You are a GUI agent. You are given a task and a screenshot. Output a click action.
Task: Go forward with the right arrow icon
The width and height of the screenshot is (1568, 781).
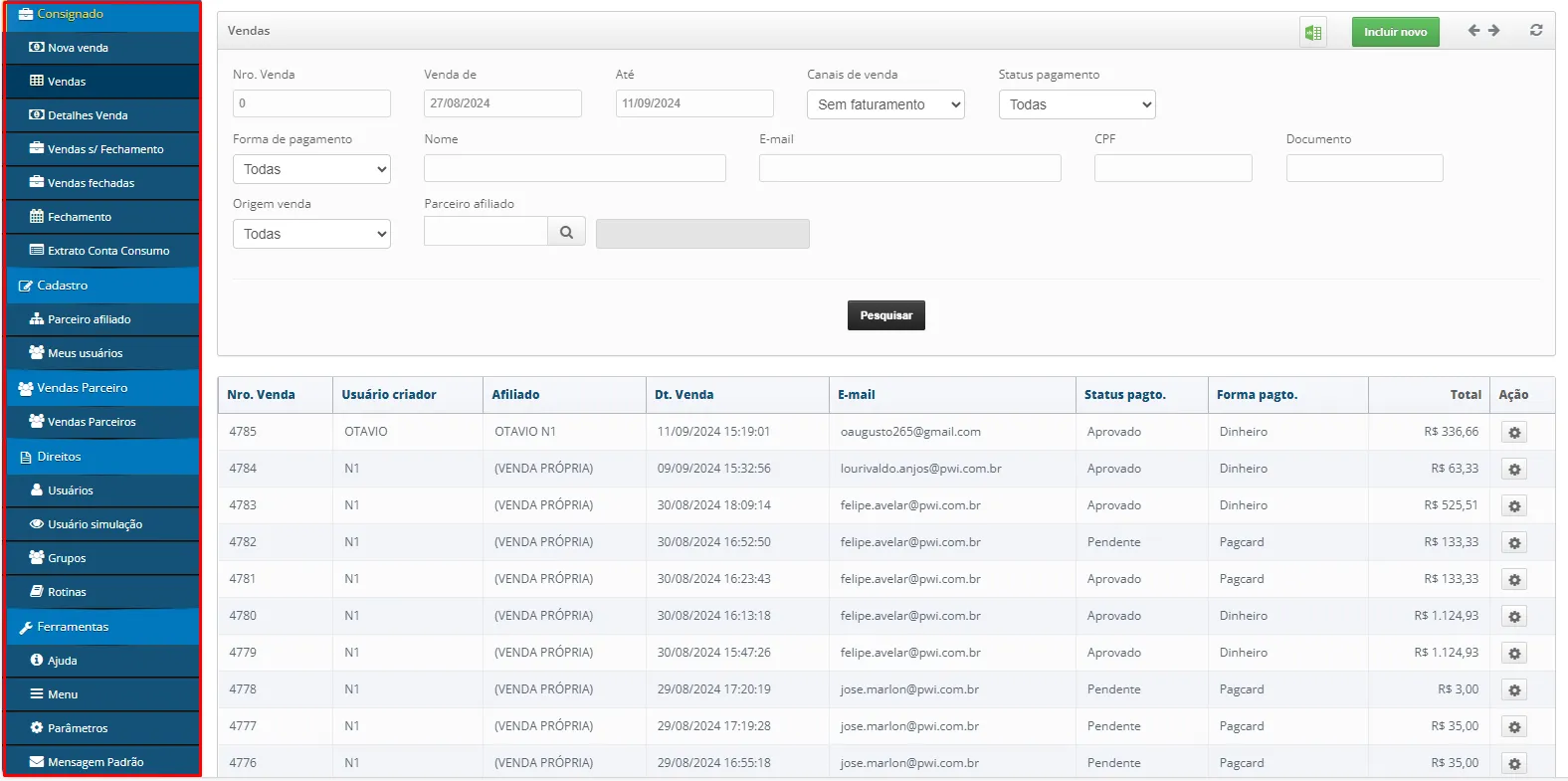pos(1494,31)
